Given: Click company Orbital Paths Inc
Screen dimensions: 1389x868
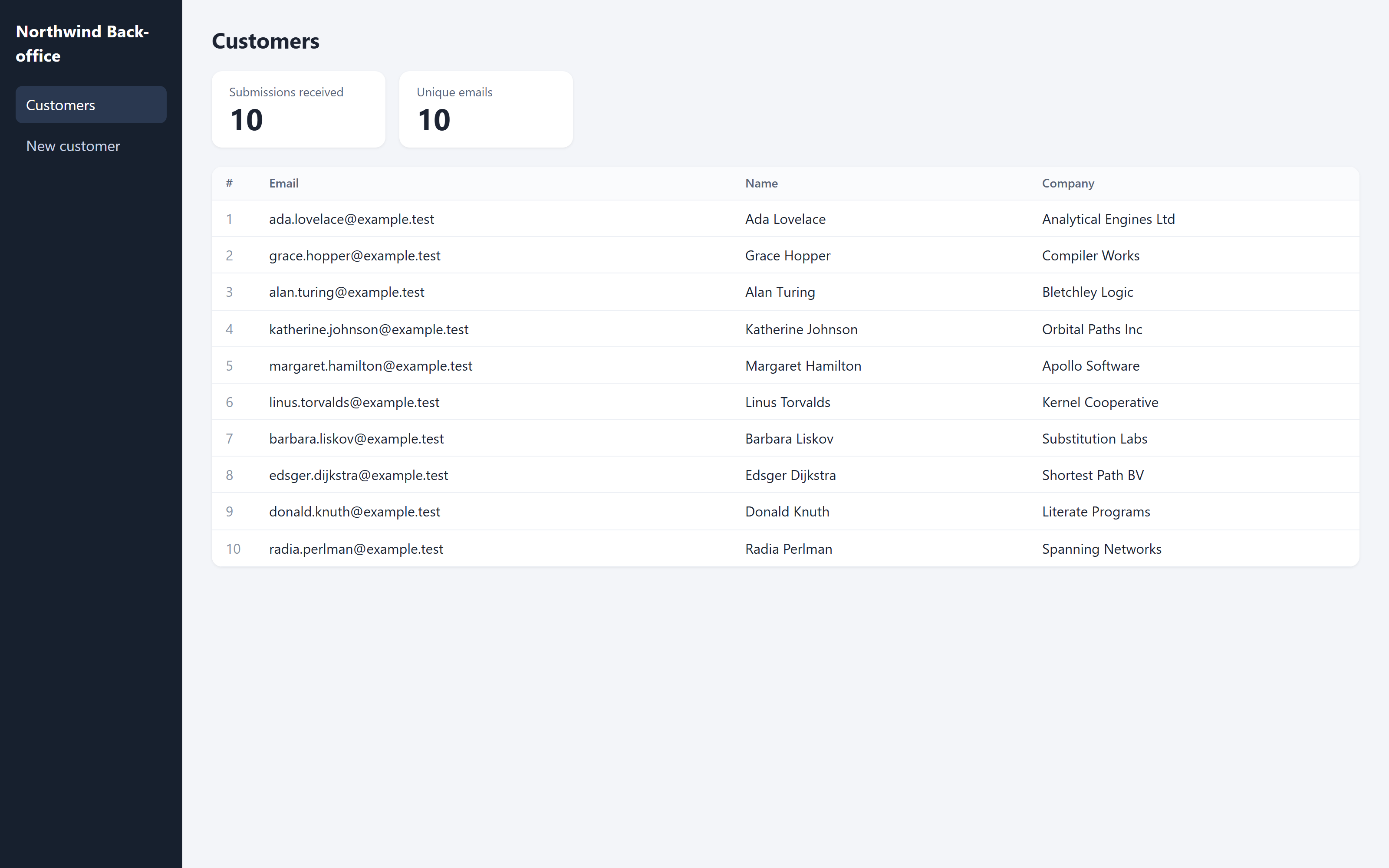Looking at the screenshot, I should [x=1092, y=329].
